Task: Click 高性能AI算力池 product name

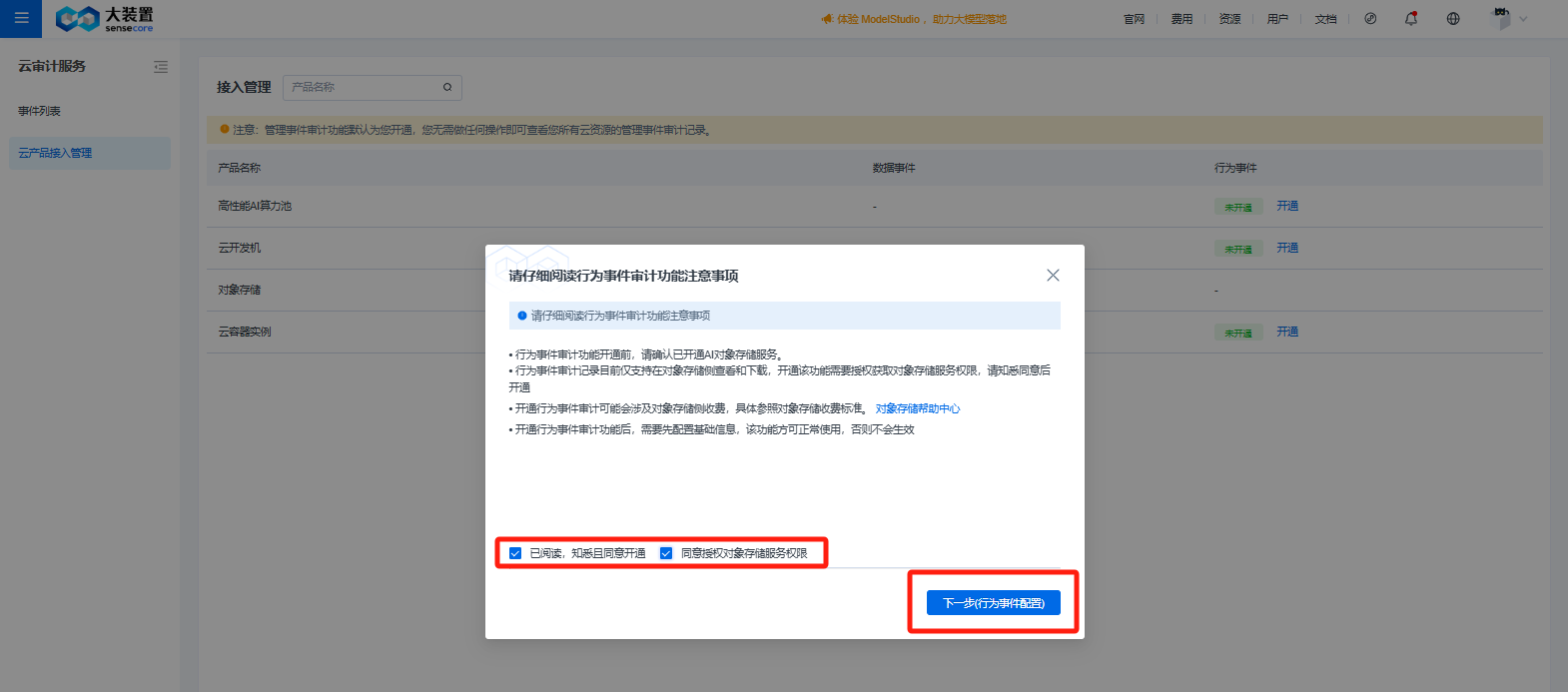Action: point(255,206)
